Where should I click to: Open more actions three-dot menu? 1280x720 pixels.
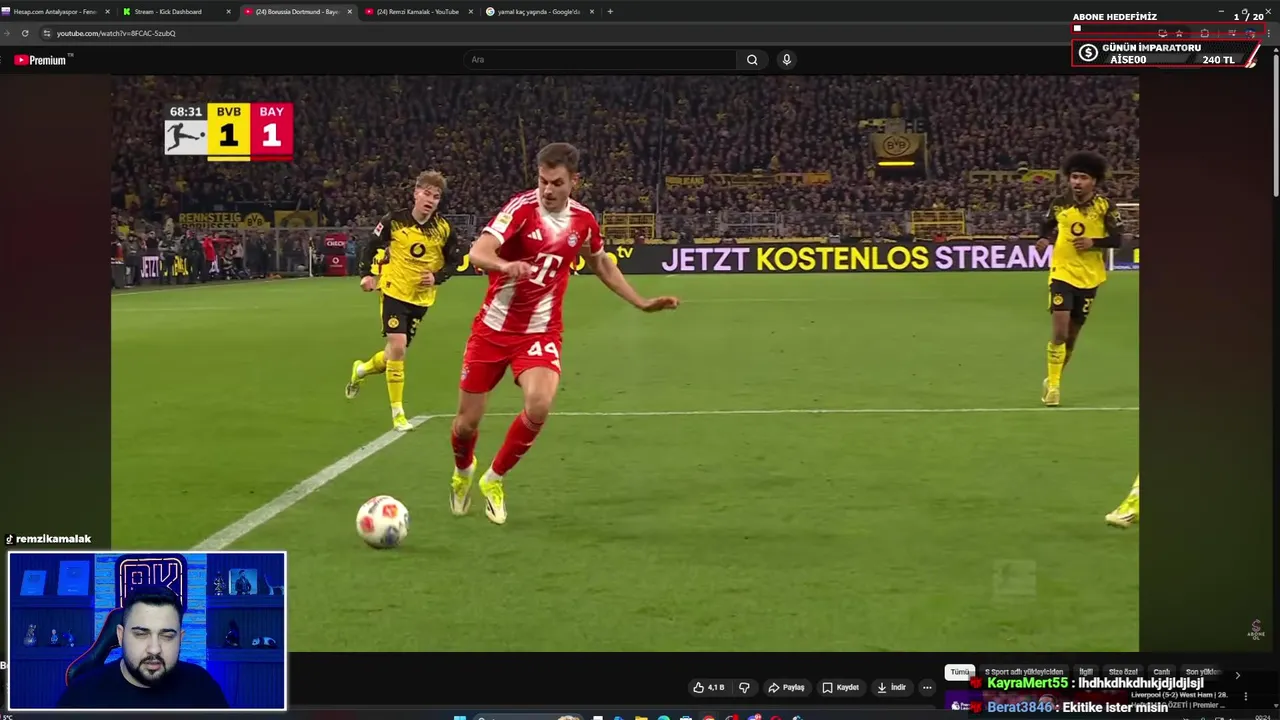pos(927,688)
